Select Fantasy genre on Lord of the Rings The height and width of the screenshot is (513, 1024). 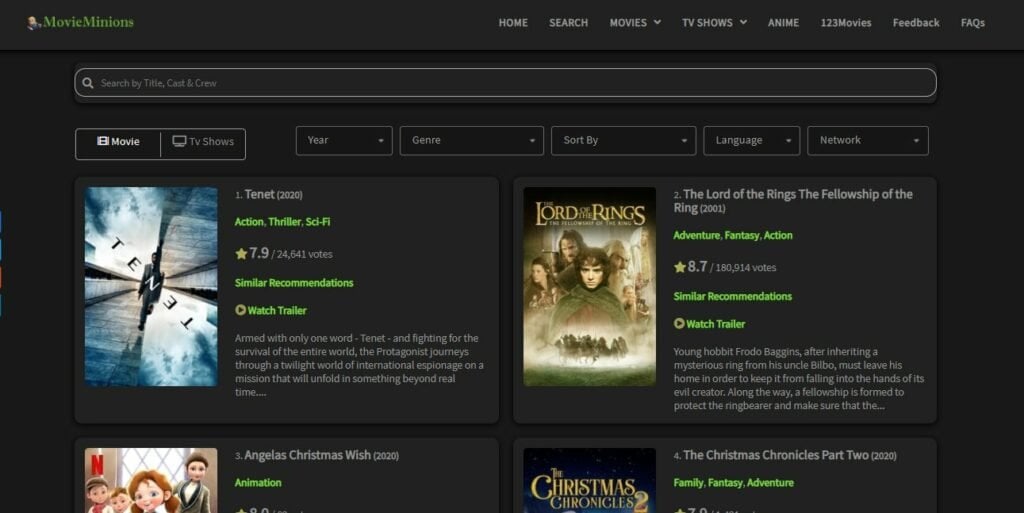743,236
